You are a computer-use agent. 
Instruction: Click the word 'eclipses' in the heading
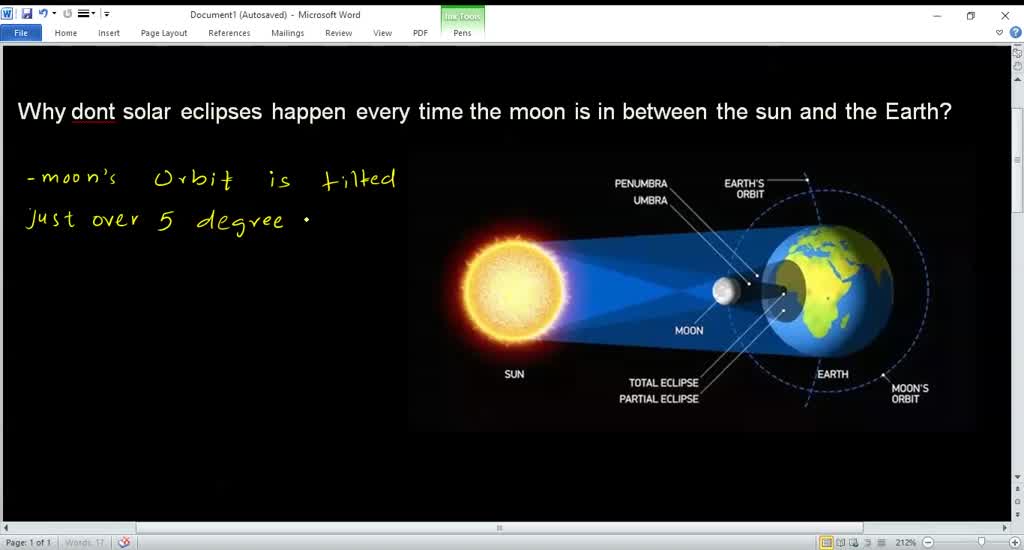click(x=221, y=112)
